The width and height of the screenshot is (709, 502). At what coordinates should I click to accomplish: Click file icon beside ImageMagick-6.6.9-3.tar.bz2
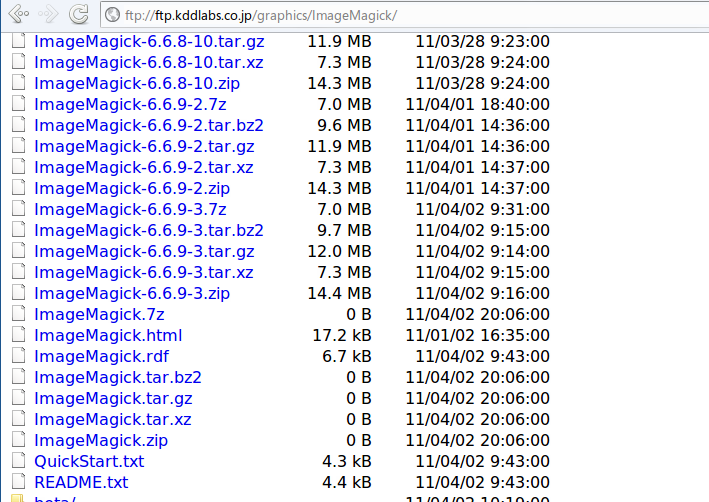click(19, 230)
